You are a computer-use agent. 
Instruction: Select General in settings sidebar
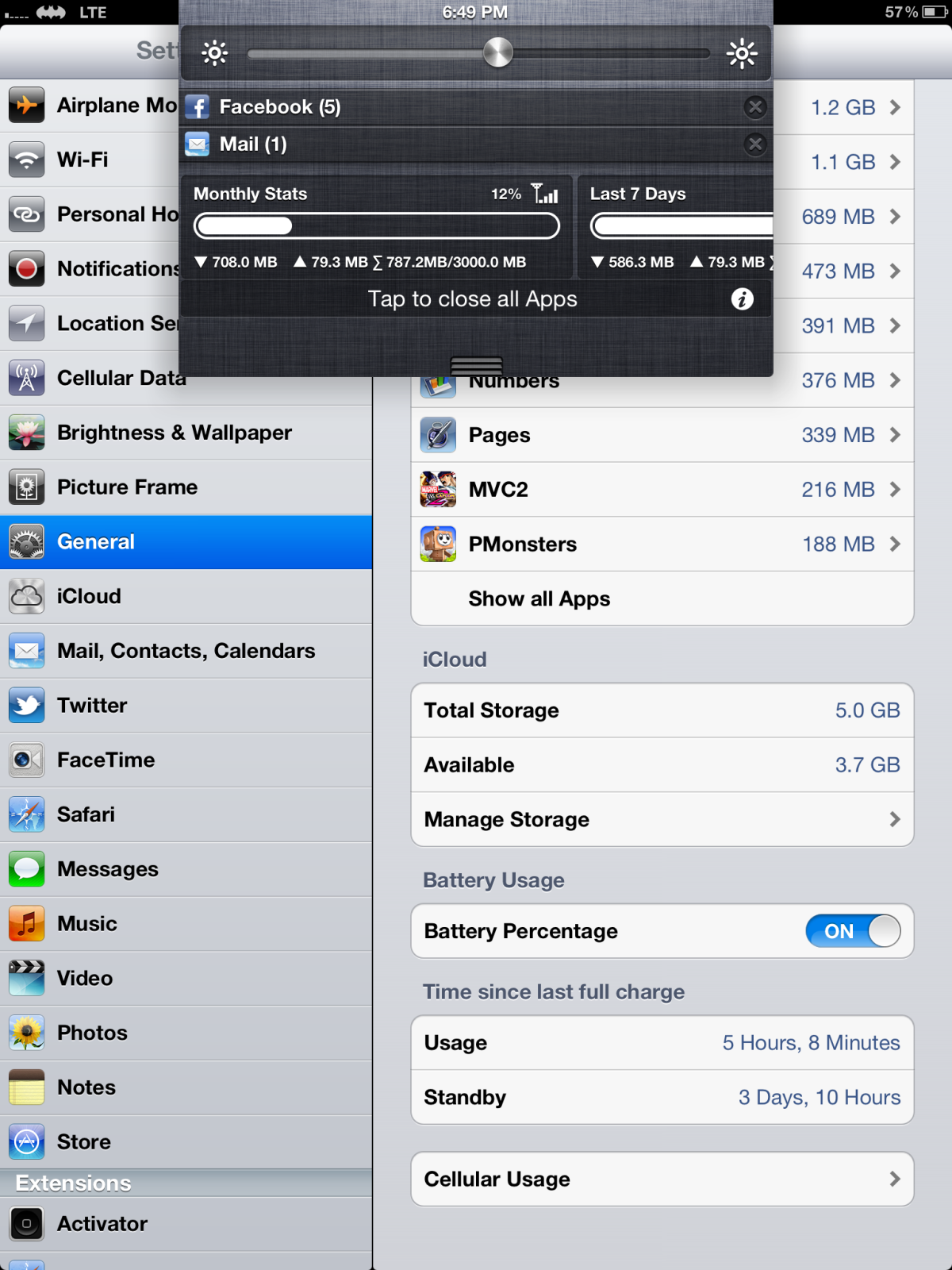(x=186, y=542)
